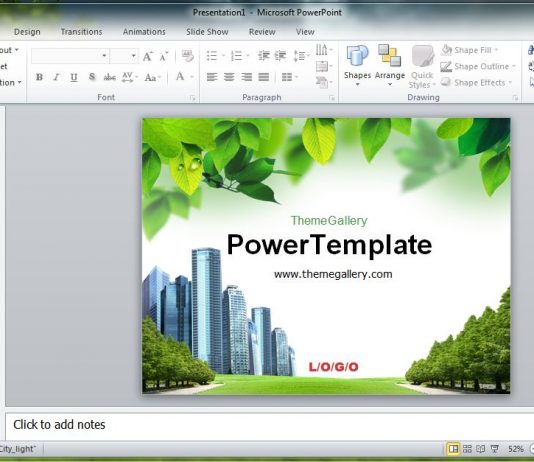Open the Line Spacing options
The width and height of the screenshot is (534, 462).
click(x=301, y=55)
